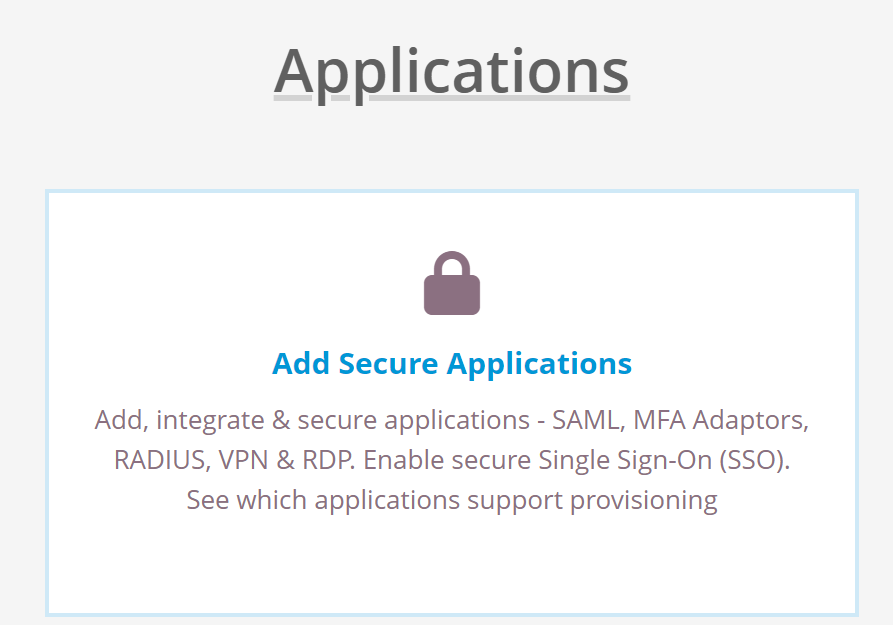Click 'See which applications support' text
Image resolution: width=893 pixels, height=625 pixels.
click(374, 501)
